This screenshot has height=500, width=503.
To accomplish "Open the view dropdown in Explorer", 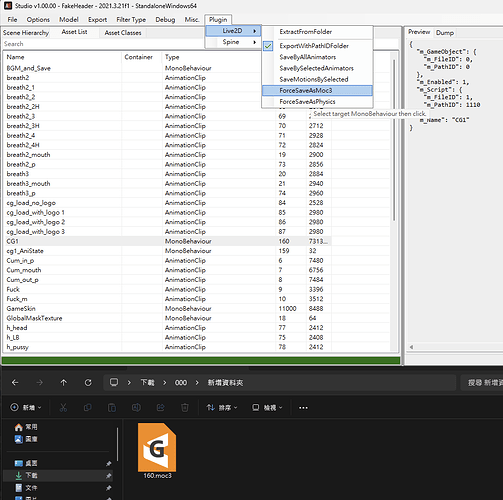I will point(267,407).
